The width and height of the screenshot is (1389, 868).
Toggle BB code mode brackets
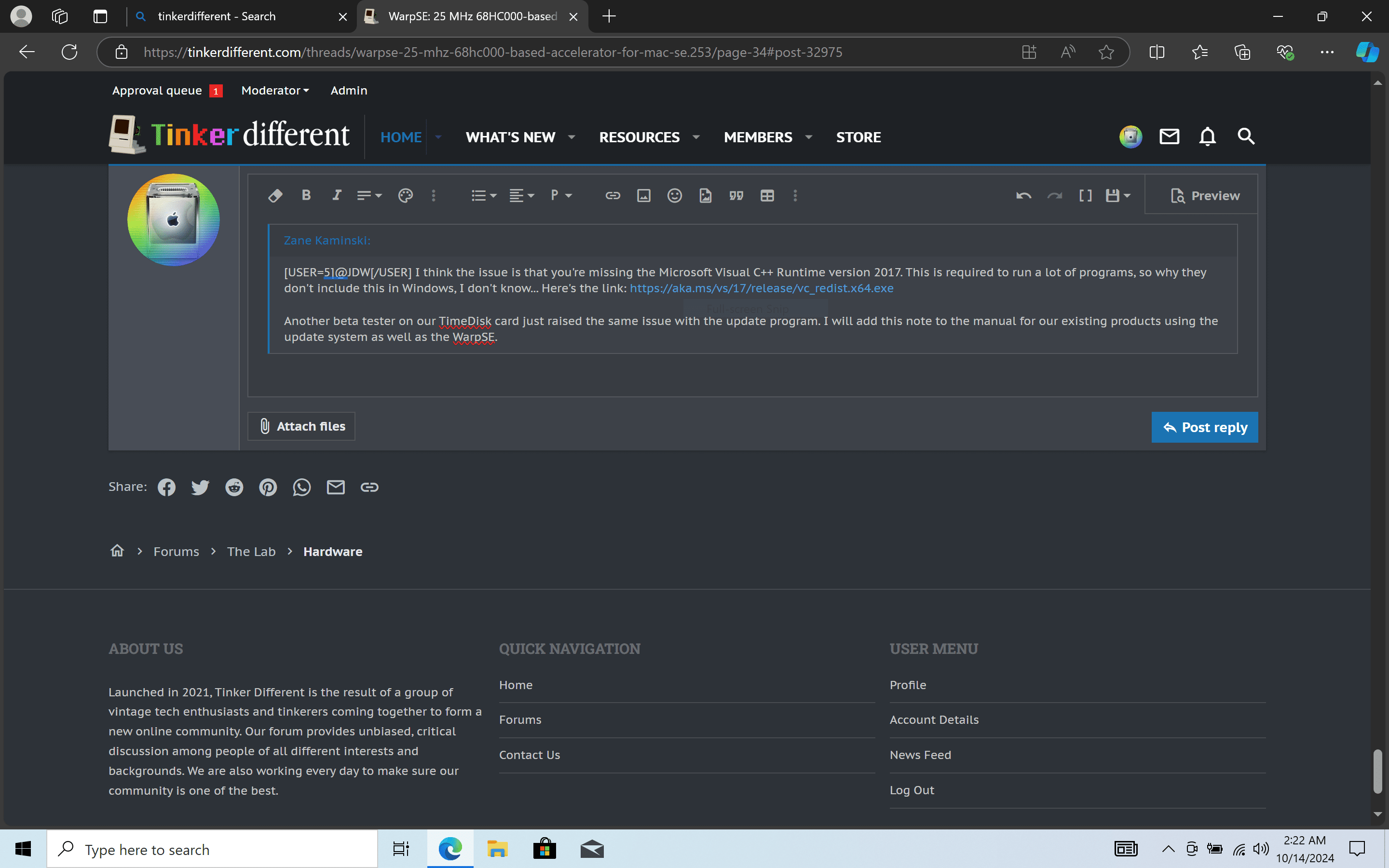click(1085, 196)
